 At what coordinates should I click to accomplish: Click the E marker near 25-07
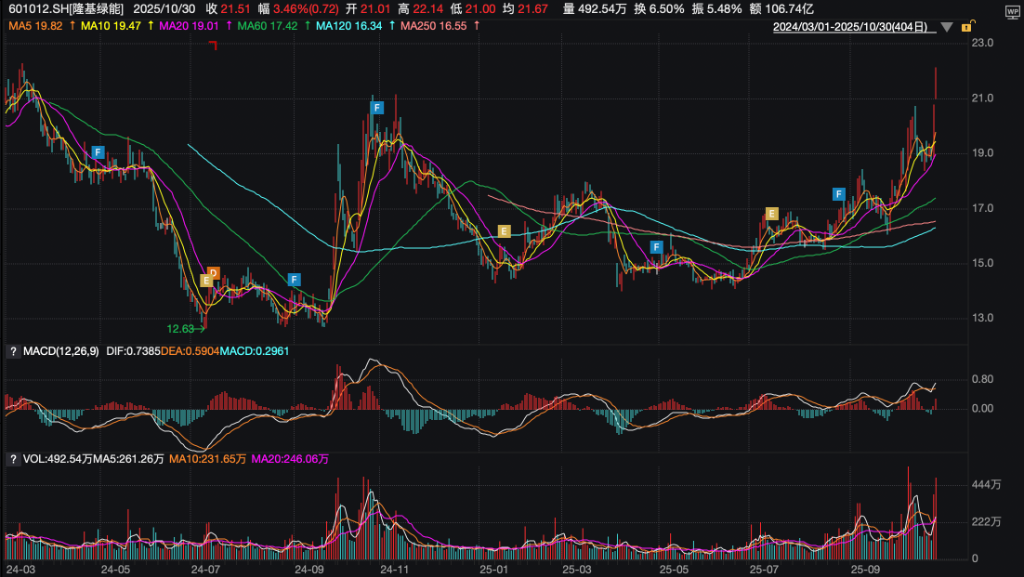(772, 213)
